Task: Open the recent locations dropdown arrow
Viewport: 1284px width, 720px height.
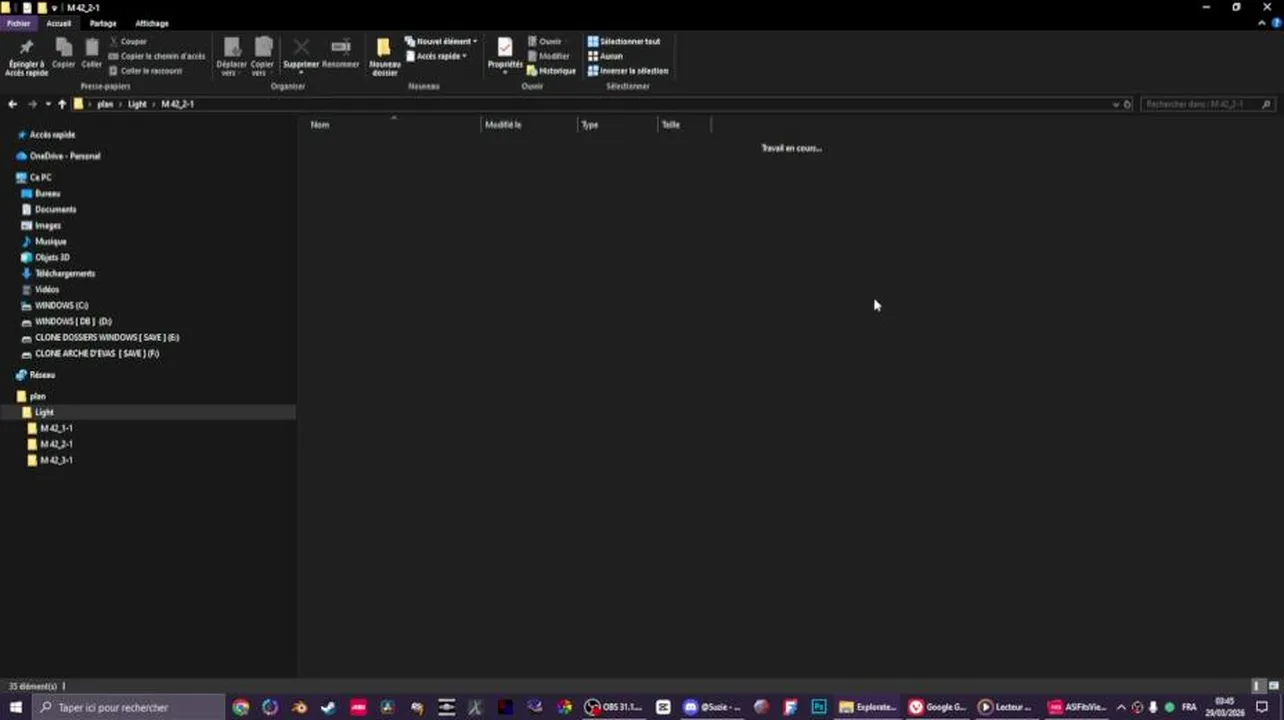Action: (47, 104)
